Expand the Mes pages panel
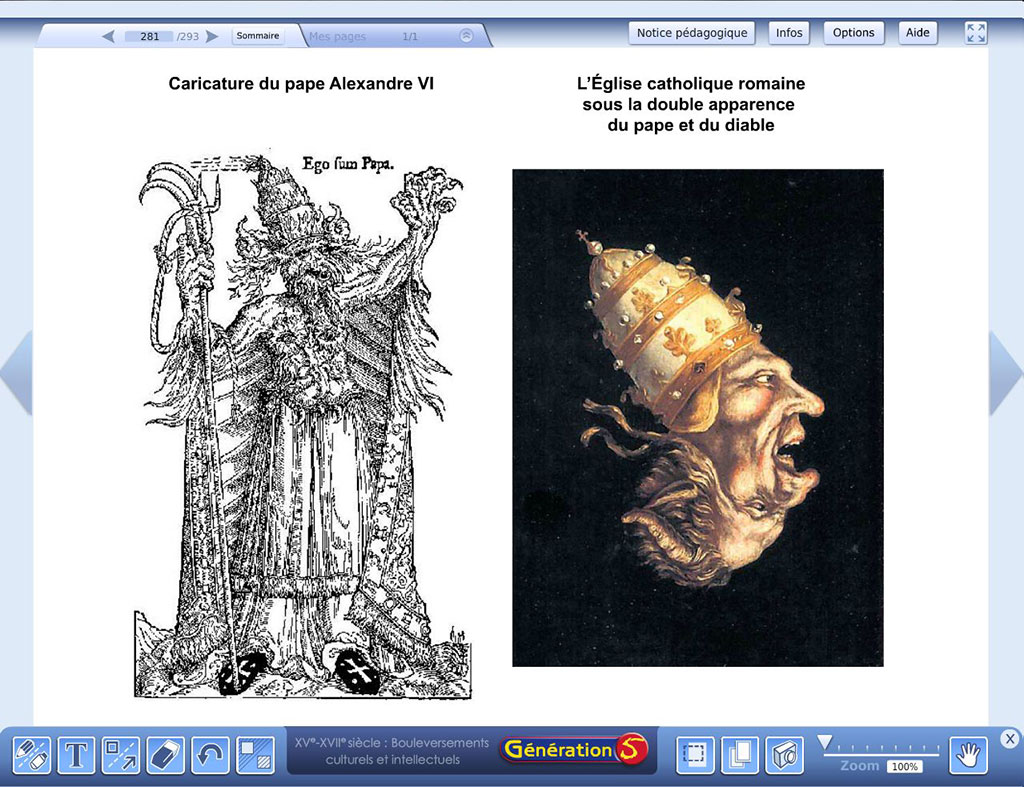Image resolution: width=1024 pixels, height=787 pixels. [x=466, y=36]
